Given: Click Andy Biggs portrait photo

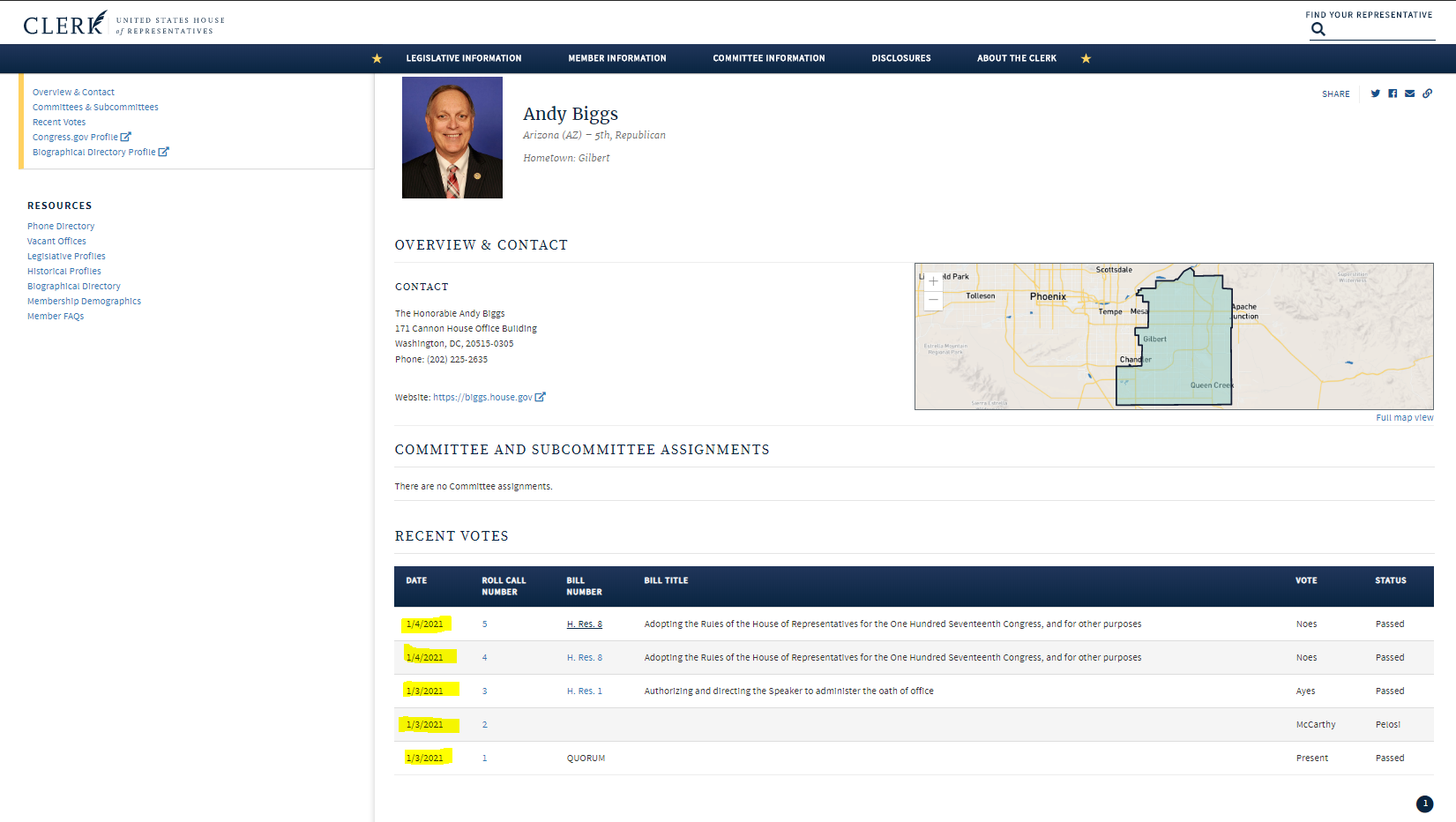Looking at the screenshot, I should [x=452, y=138].
